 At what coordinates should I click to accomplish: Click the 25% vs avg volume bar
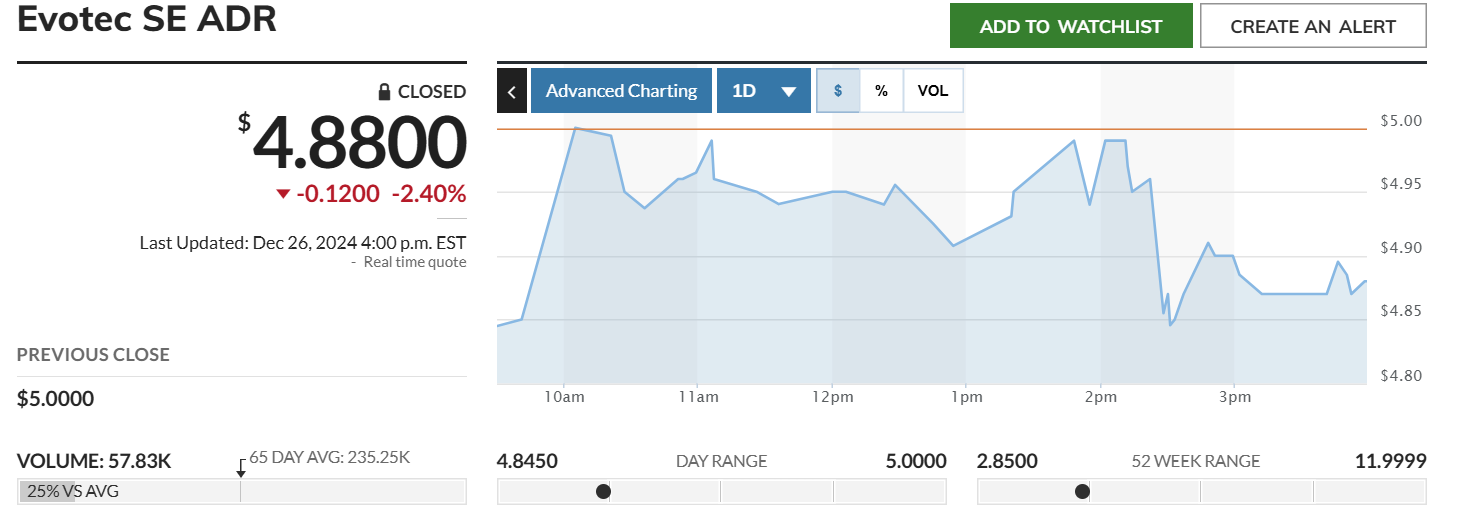coord(46,491)
